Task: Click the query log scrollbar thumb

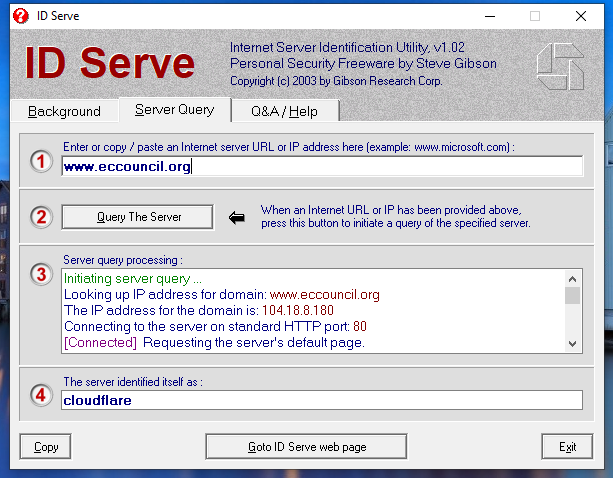Action: pyautogui.click(x=573, y=295)
